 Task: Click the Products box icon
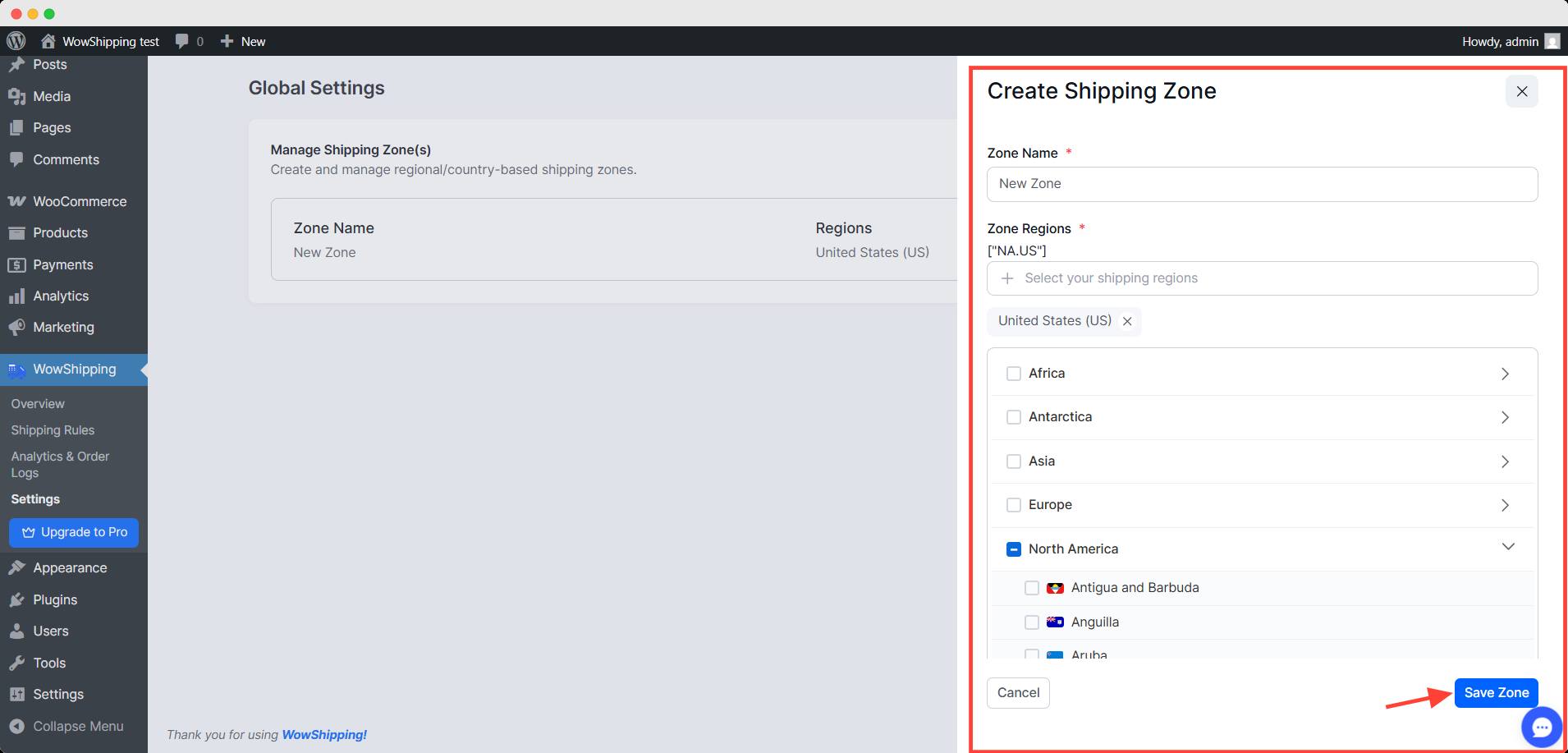pyautogui.click(x=16, y=232)
